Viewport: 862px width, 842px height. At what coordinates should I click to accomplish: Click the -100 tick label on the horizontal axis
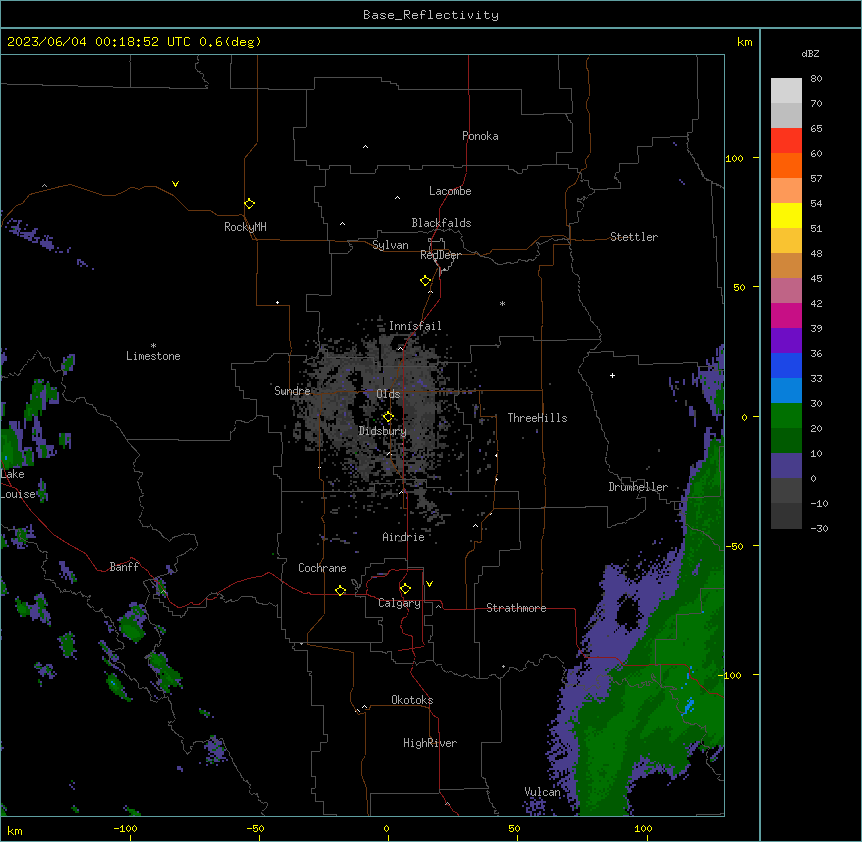pos(125,828)
